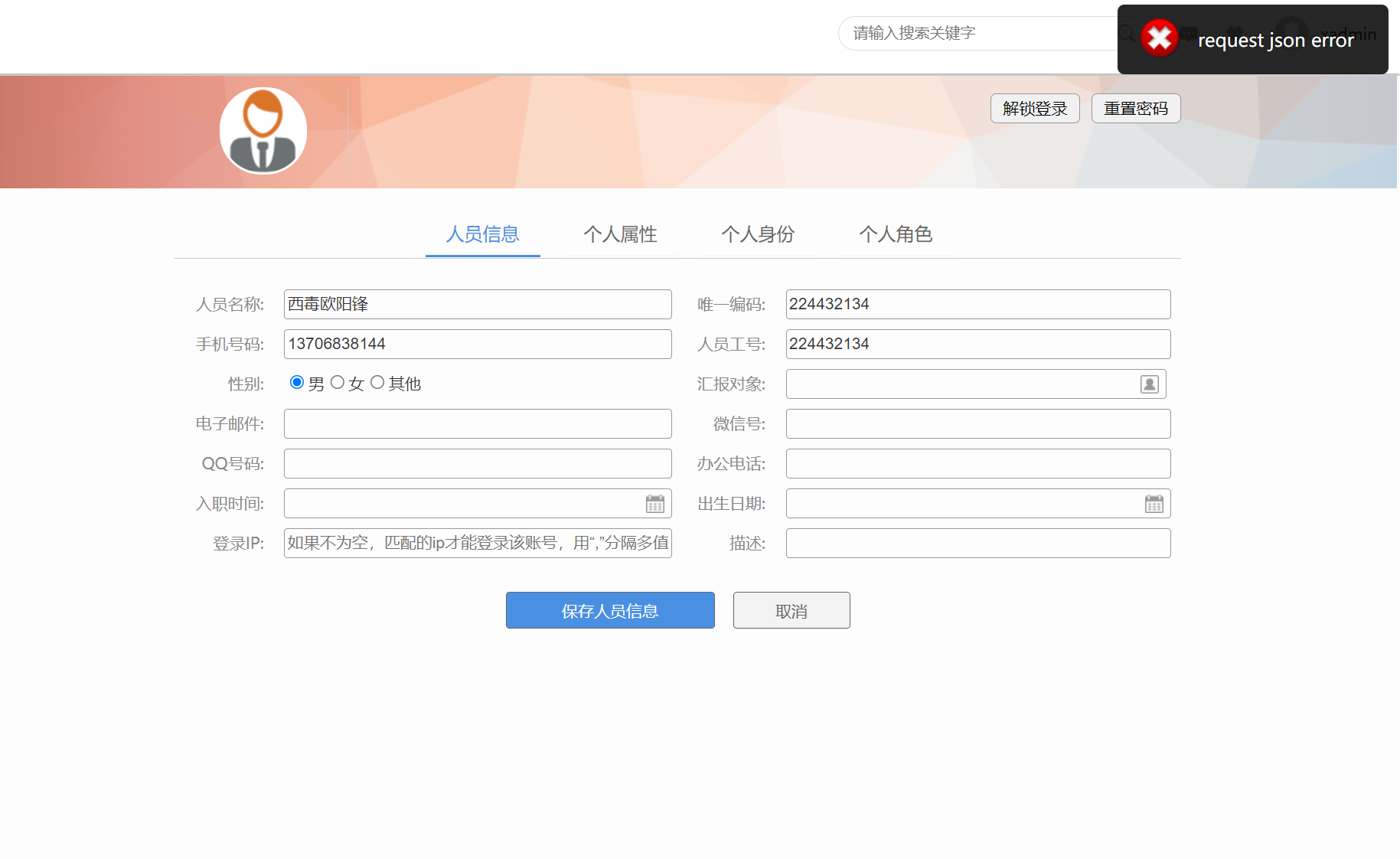Switch to the 个人角色 tab
The image size is (1400, 859).
pyautogui.click(x=896, y=234)
